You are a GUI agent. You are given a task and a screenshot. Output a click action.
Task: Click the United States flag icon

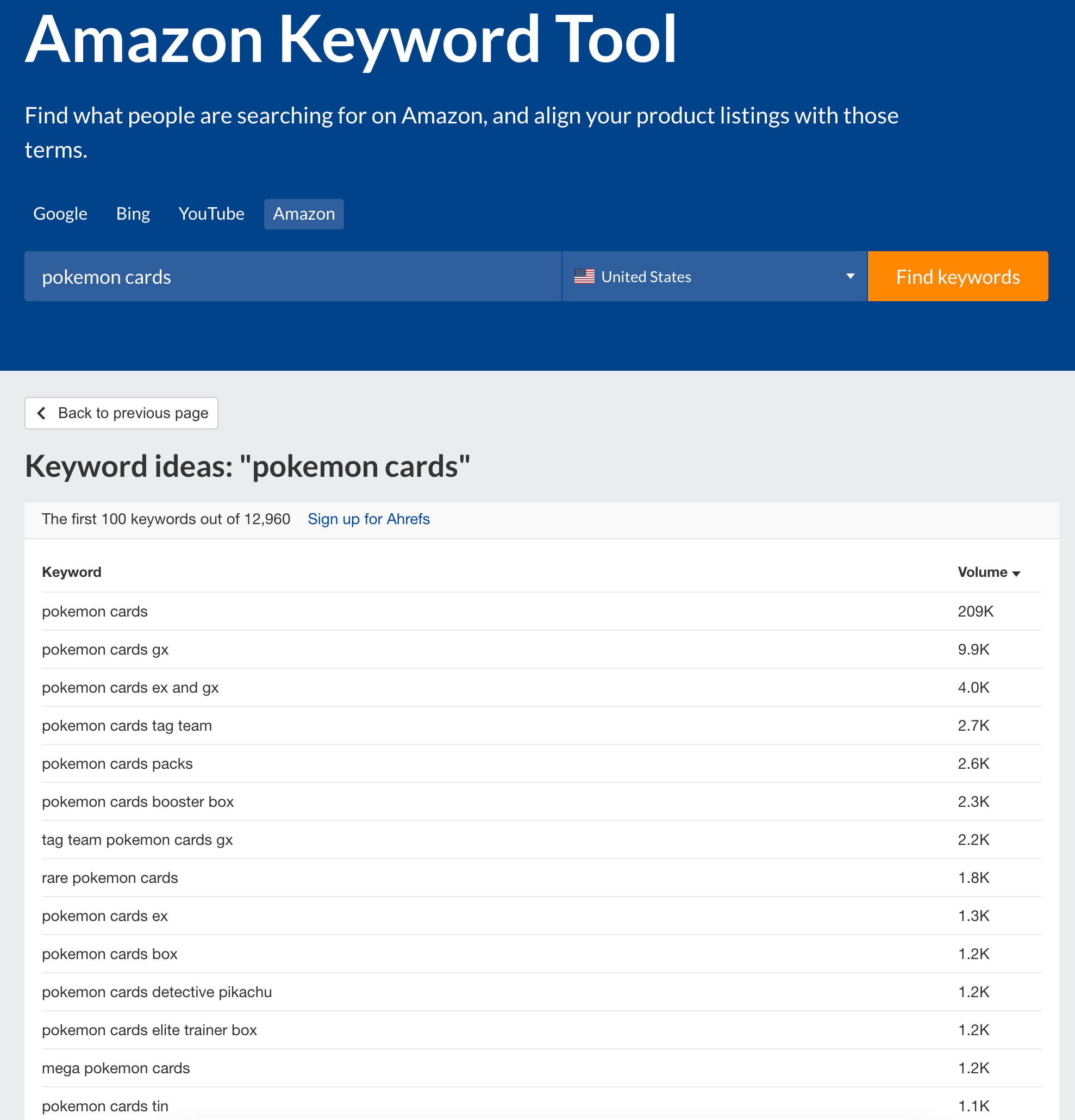[x=584, y=276]
